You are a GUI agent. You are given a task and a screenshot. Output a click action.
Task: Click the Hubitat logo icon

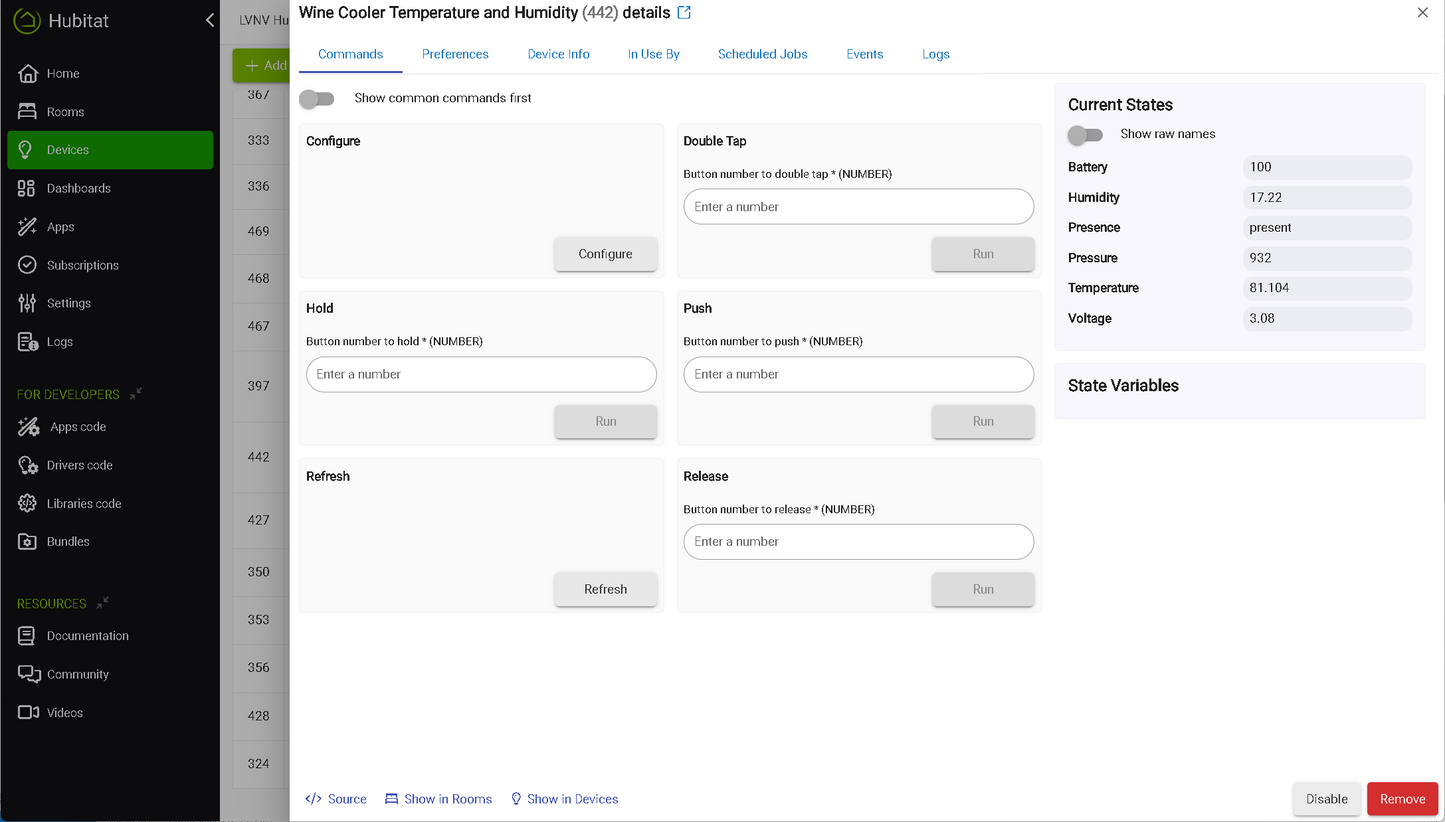pos(26,20)
